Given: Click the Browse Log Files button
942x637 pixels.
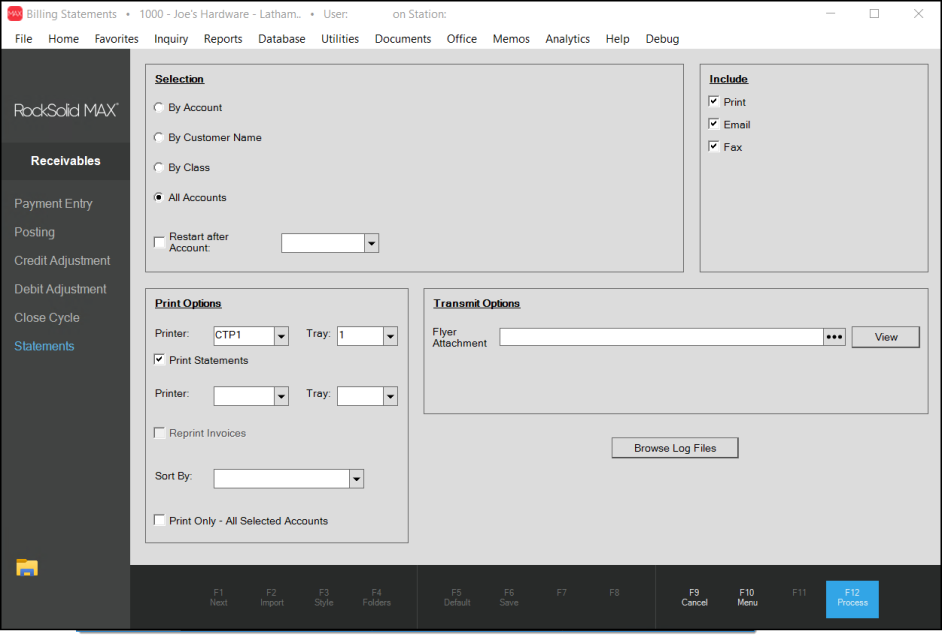Looking at the screenshot, I should pyautogui.click(x=675, y=448).
